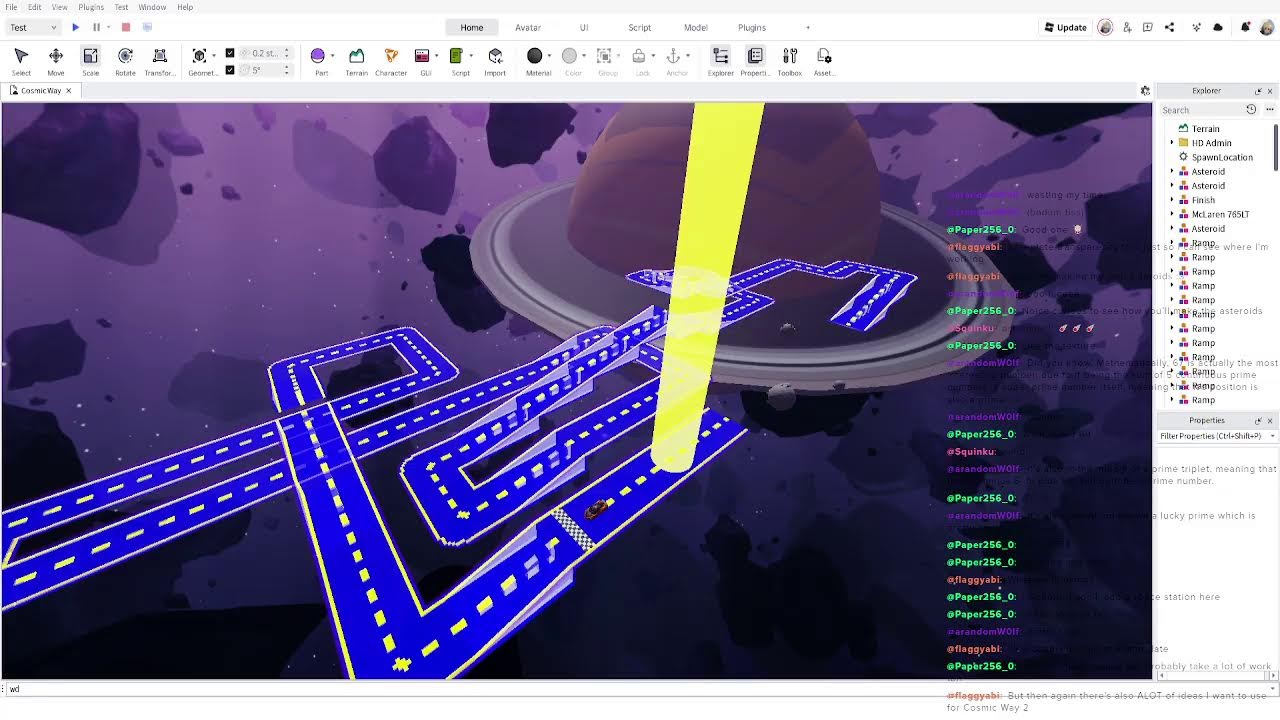
Task: Click the Pause test button
Action: pyautogui.click(x=96, y=27)
